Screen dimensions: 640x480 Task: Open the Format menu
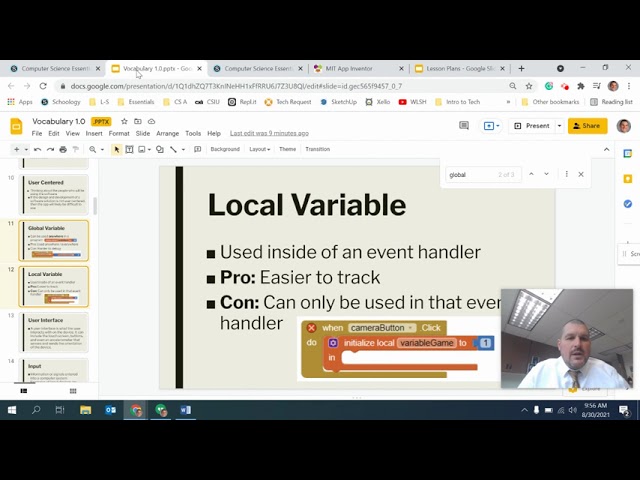[119, 133]
